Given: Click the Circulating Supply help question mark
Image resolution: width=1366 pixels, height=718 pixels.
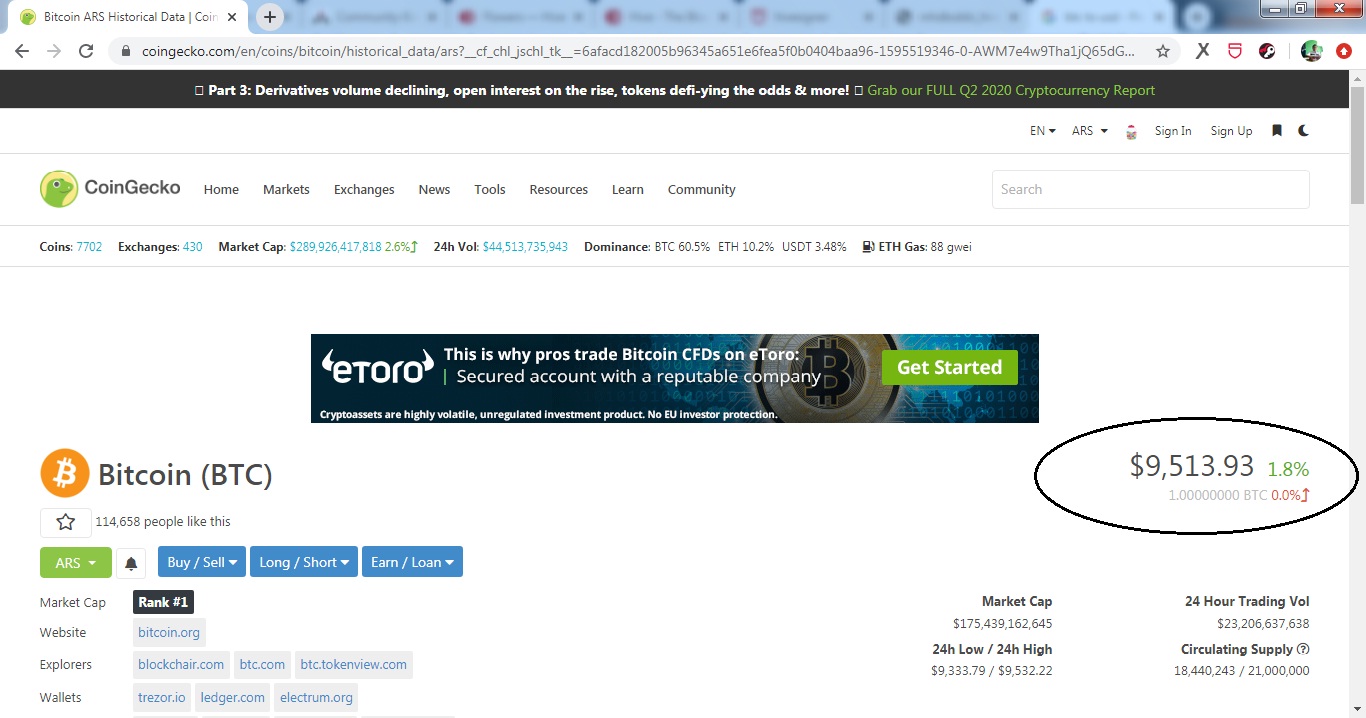Looking at the screenshot, I should click(x=1303, y=649).
